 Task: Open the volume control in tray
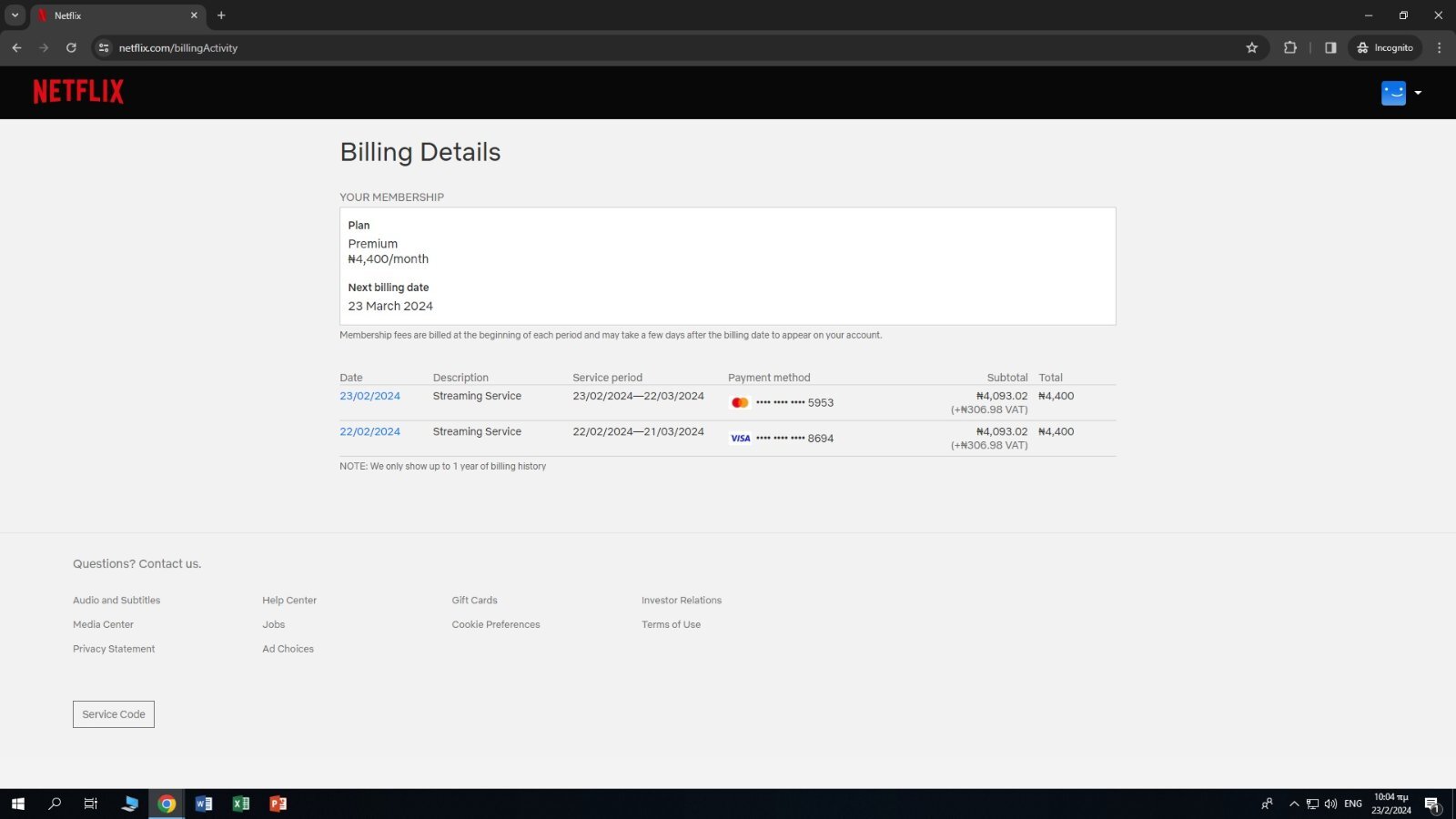[x=1330, y=804]
